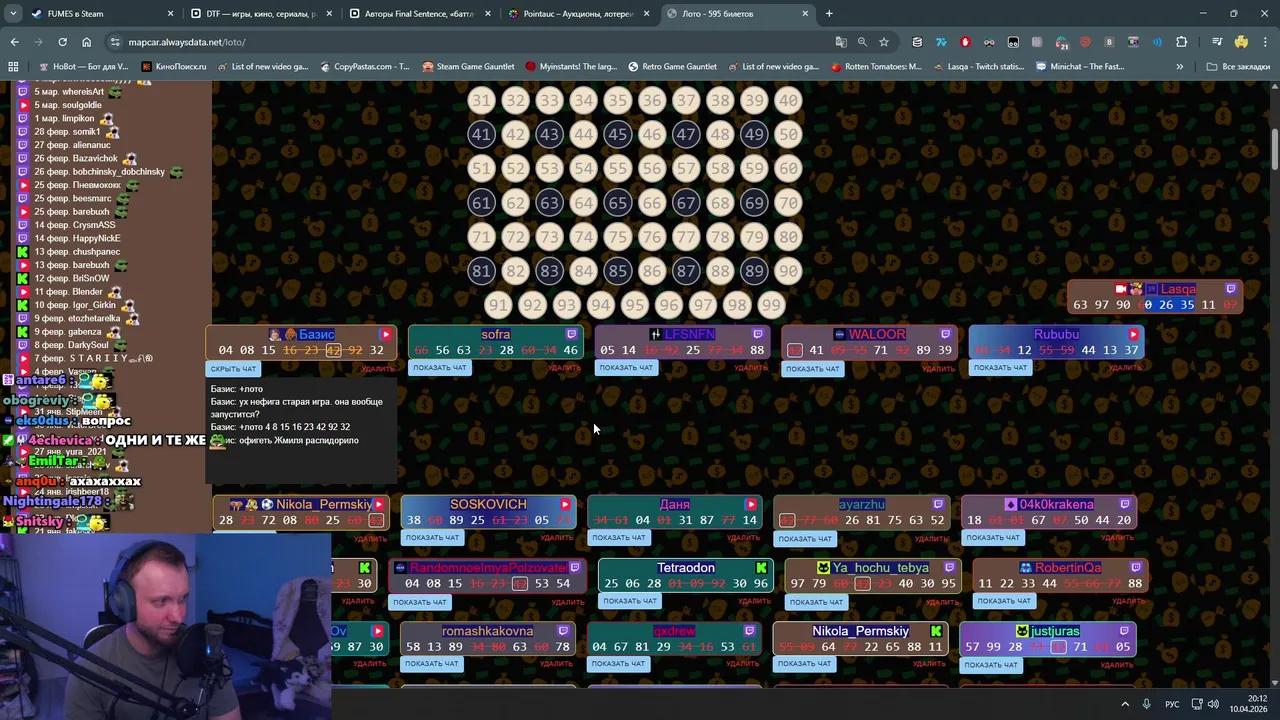Image resolution: width=1280 pixels, height=720 pixels.
Task: Toggle lotto ball number 95
Action: pyautogui.click(x=634, y=305)
